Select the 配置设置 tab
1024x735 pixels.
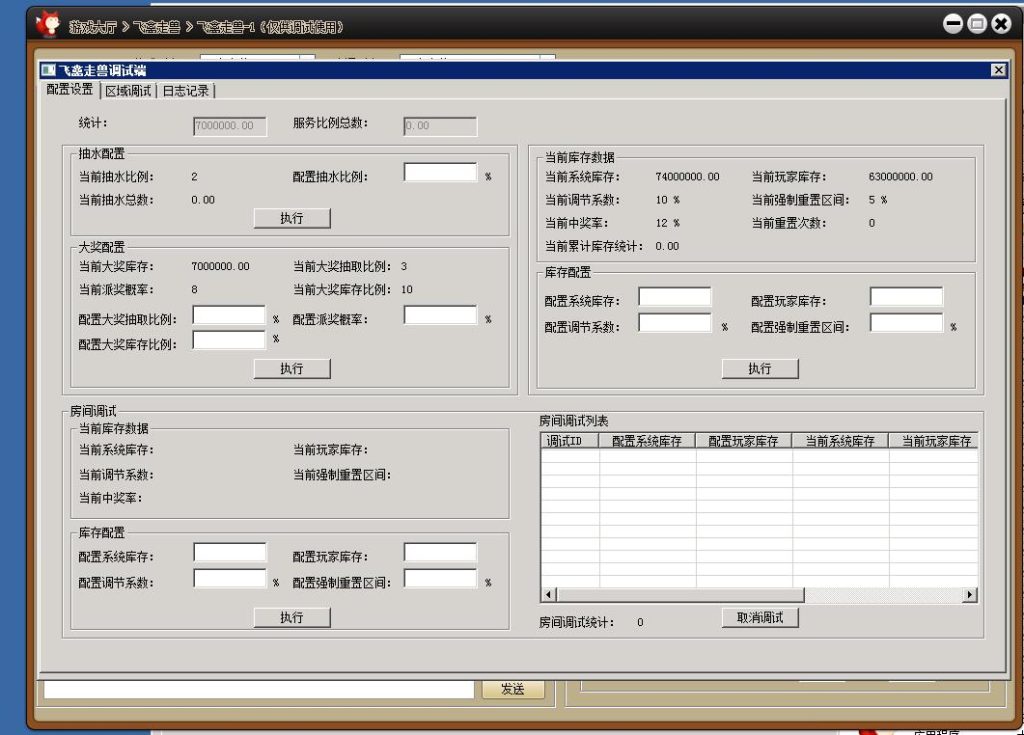[70, 90]
